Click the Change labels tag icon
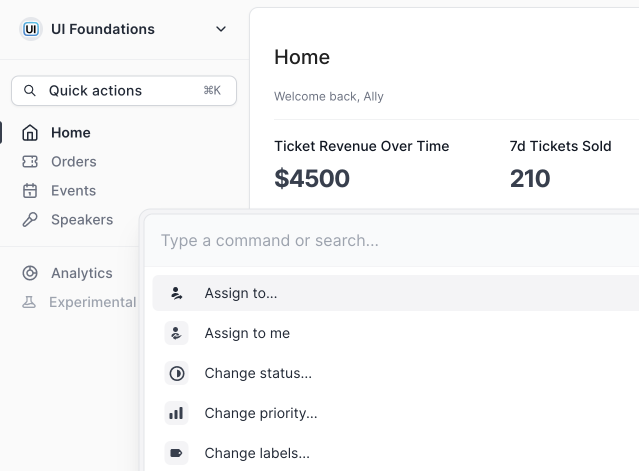Image resolution: width=639 pixels, height=471 pixels. pos(177,453)
